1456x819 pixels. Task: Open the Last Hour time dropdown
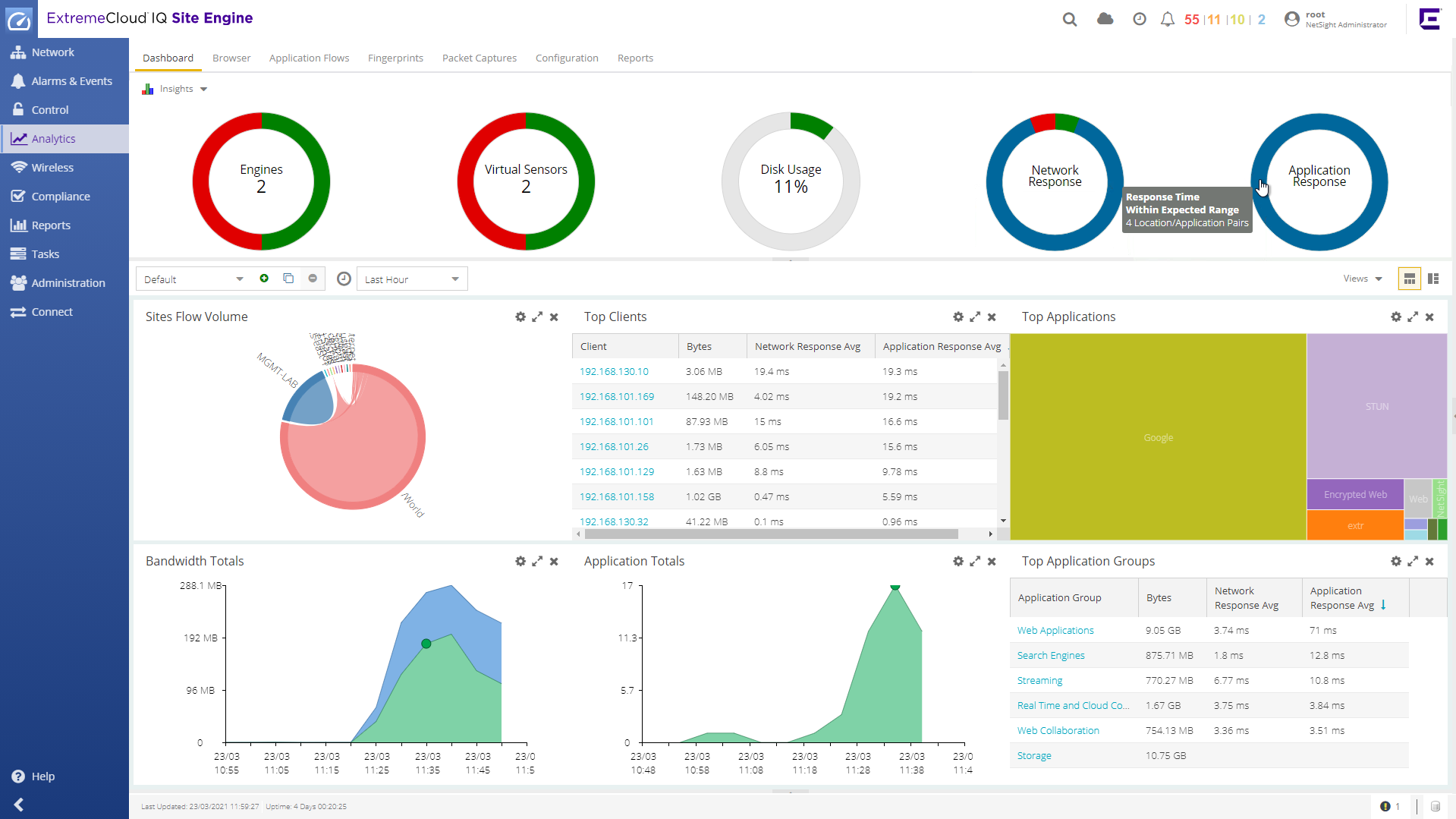412,279
